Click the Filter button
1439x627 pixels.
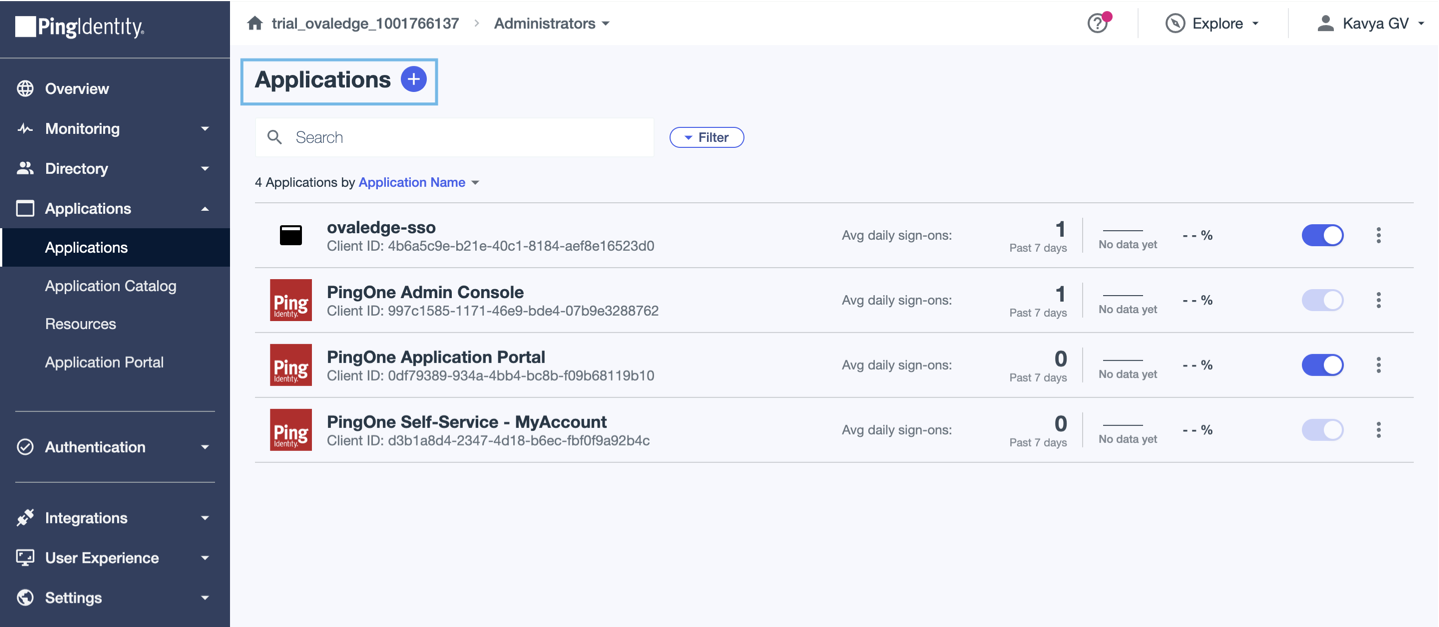coord(707,137)
